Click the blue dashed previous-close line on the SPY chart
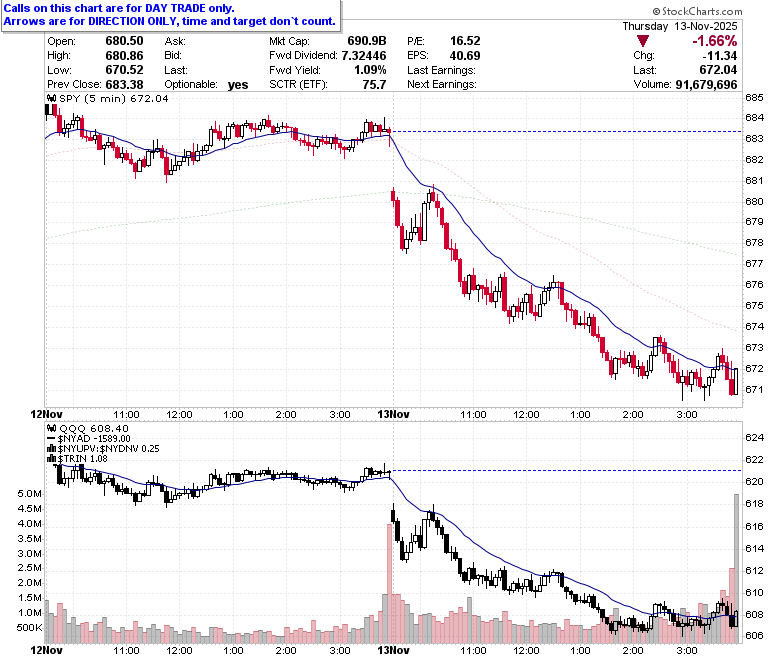 tap(567, 132)
